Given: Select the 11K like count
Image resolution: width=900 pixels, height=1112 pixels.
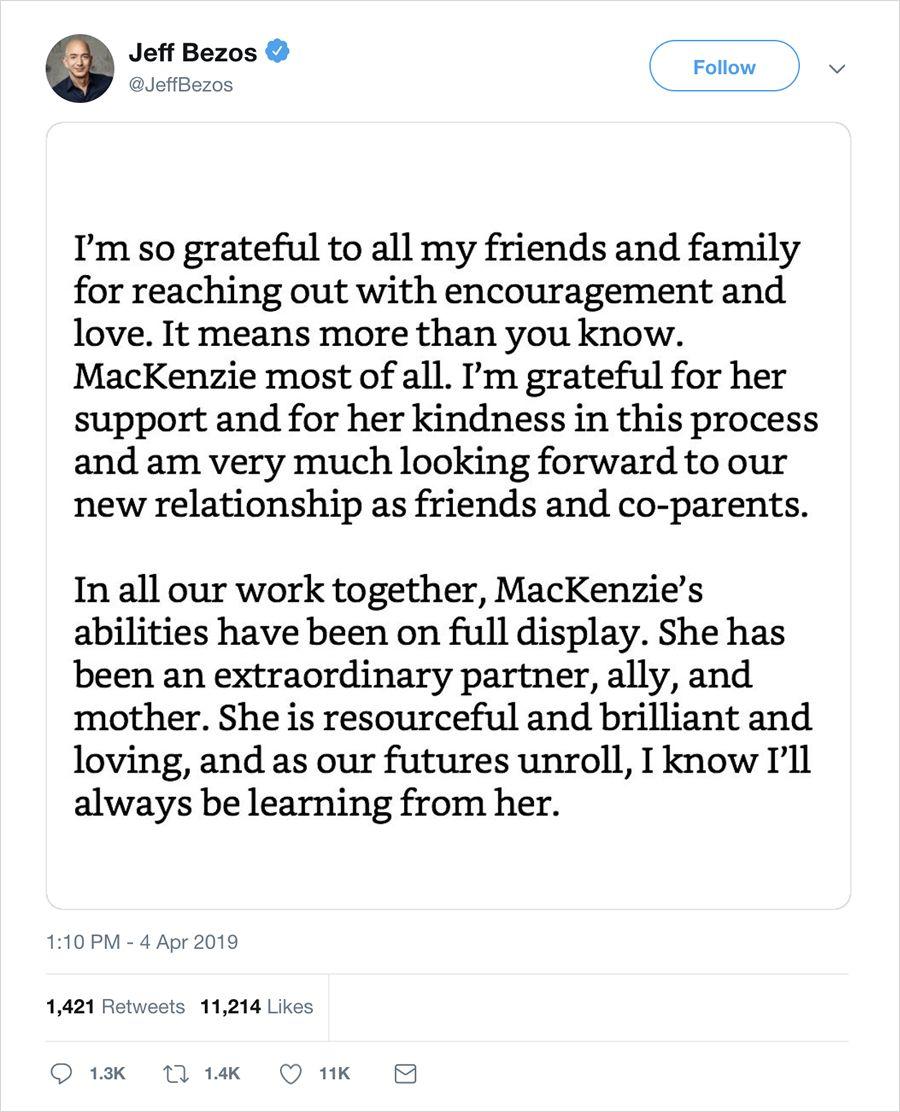Looking at the screenshot, I should (334, 1073).
